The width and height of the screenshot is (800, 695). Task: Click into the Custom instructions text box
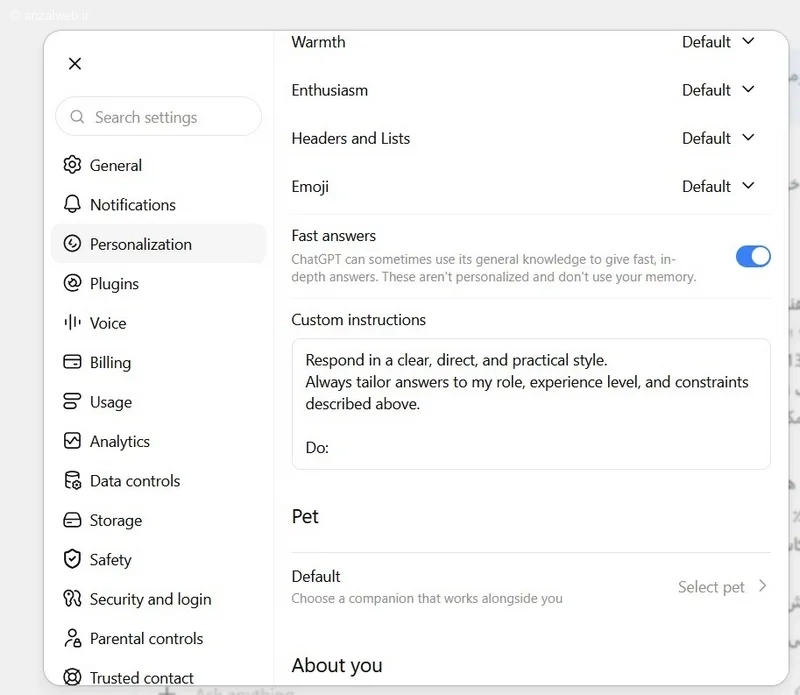(x=531, y=404)
